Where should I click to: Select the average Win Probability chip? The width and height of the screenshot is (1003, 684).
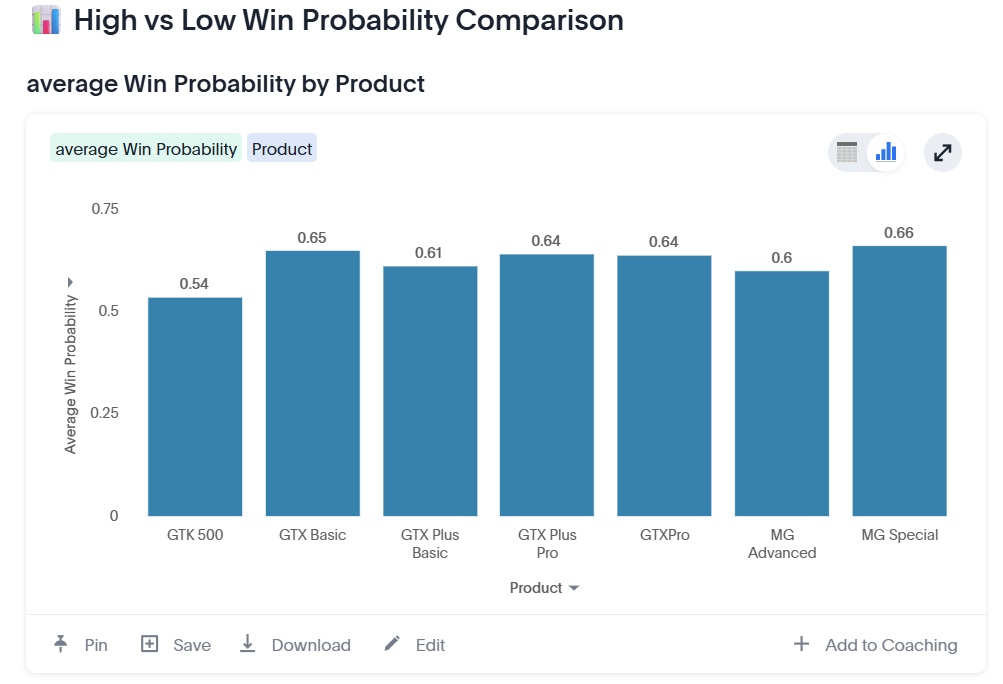[146, 149]
